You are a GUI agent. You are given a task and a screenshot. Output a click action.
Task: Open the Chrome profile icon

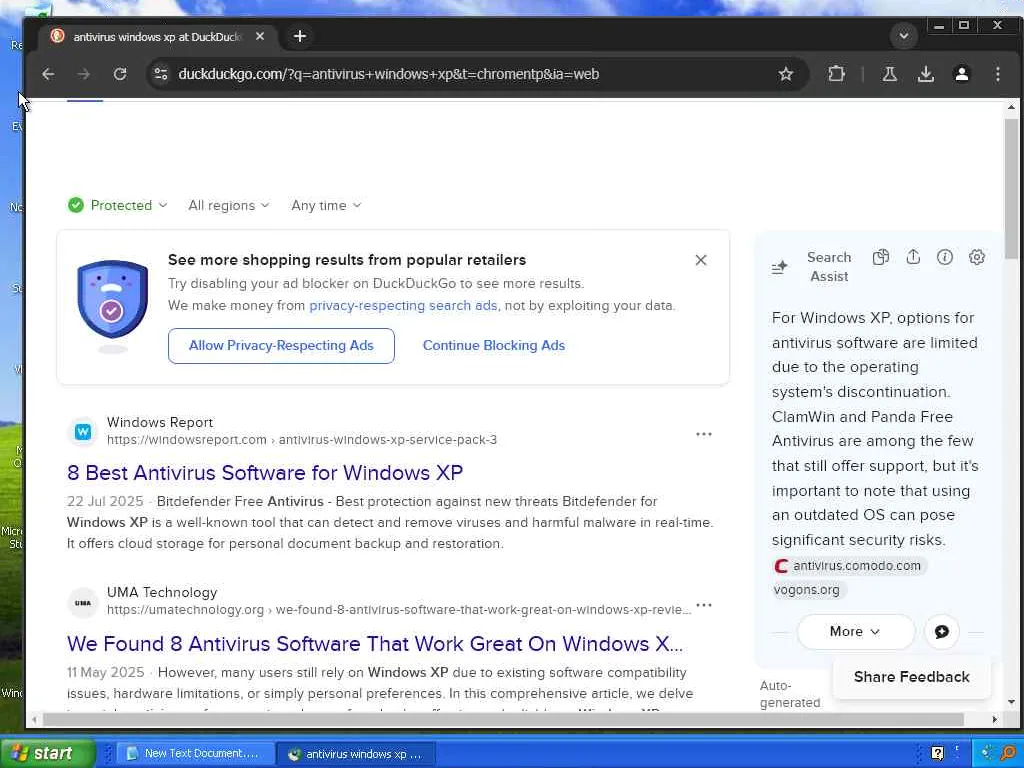pos(961,74)
